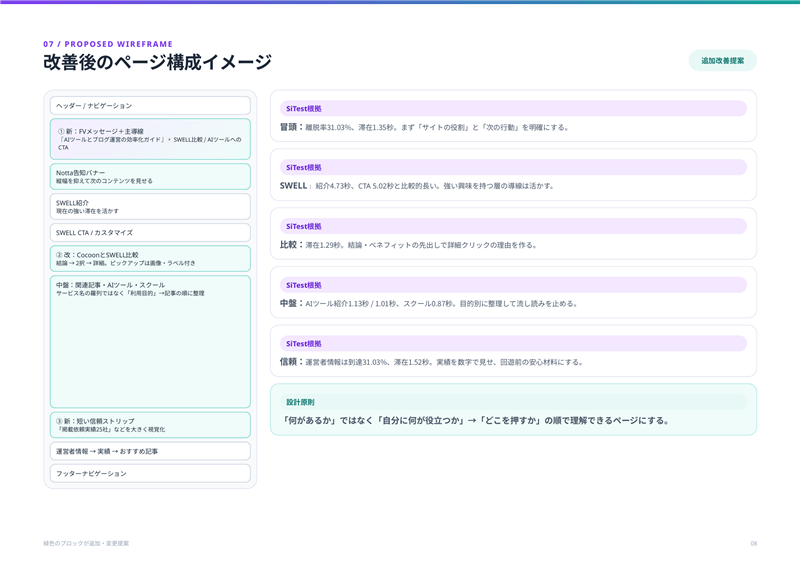The width and height of the screenshot is (800, 566).
Task: Click the 運営者情報 → 実績 → おすすめ記事 block
Action: coord(150,451)
